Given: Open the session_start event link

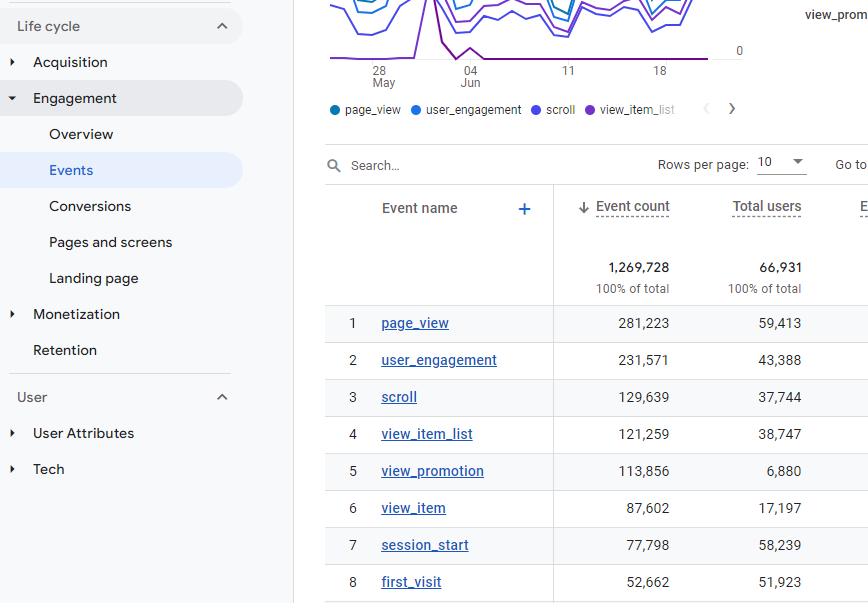Looking at the screenshot, I should tap(425, 545).
